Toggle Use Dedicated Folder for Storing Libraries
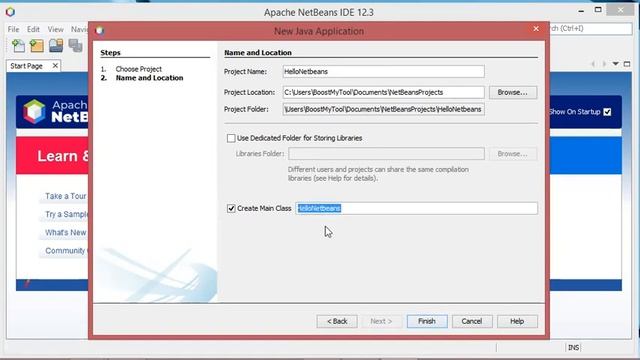The image size is (640, 360). [231, 138]
